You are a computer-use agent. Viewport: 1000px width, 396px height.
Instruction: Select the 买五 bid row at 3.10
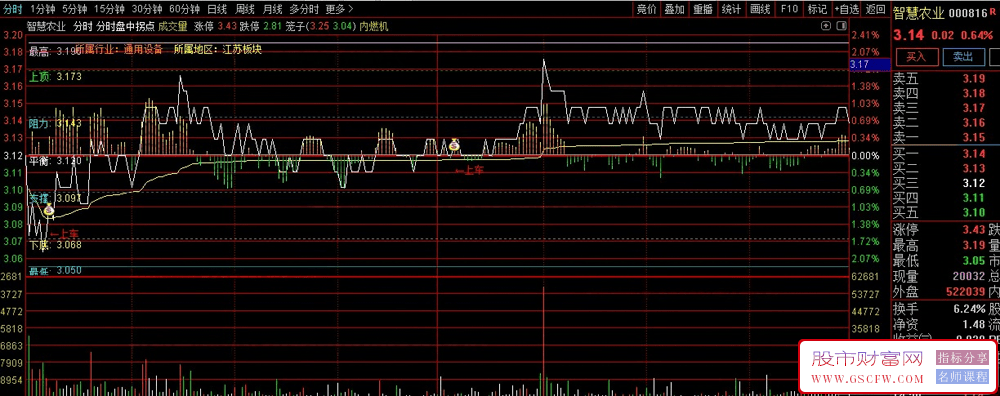tap(944, 212)
